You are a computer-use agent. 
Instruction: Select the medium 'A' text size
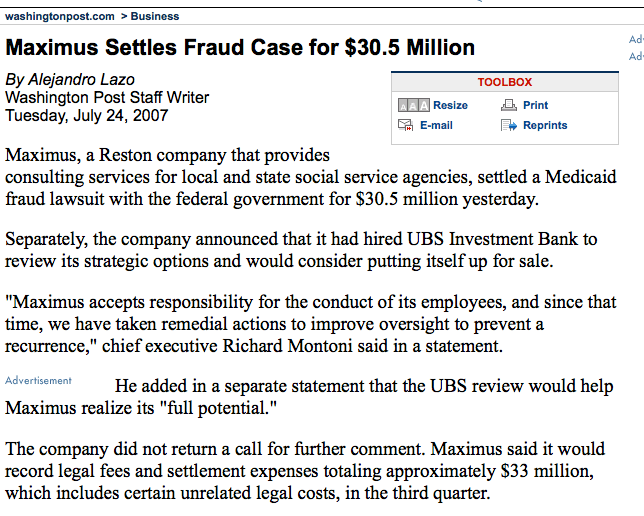[412, 105]
